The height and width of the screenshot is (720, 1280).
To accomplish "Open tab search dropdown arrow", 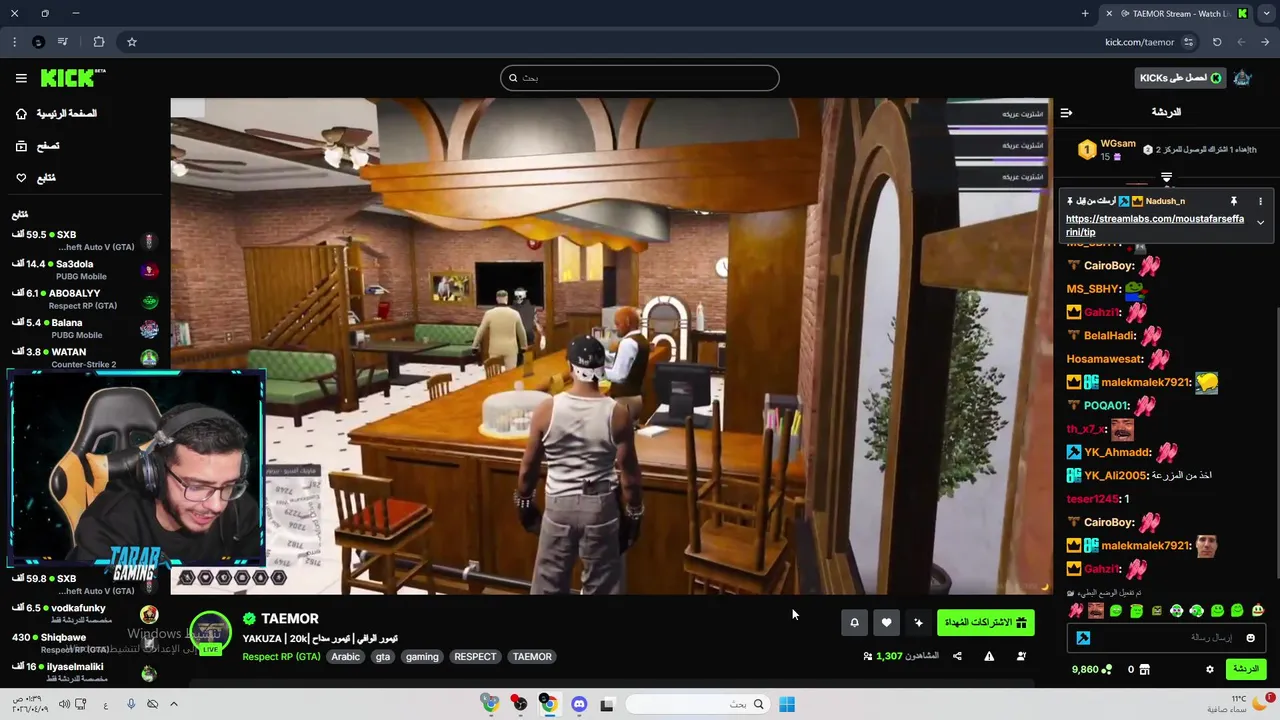I will point(1266,13).
